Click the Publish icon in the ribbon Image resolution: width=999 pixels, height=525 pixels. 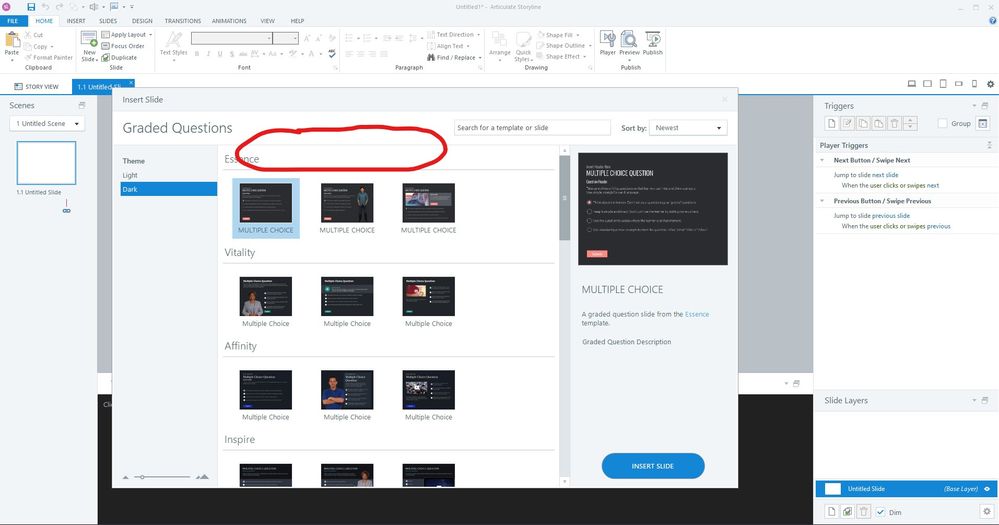[x=652, y=42]
